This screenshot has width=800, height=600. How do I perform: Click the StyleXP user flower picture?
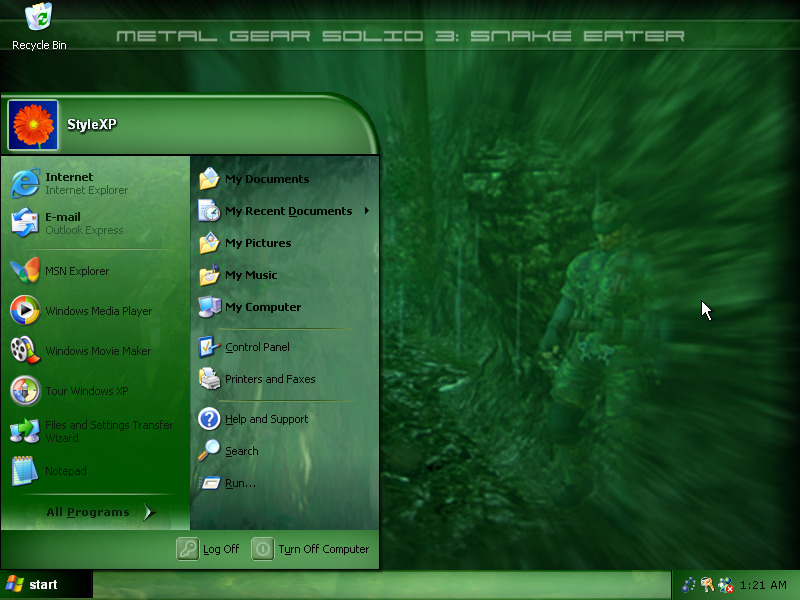click(33, 125)
